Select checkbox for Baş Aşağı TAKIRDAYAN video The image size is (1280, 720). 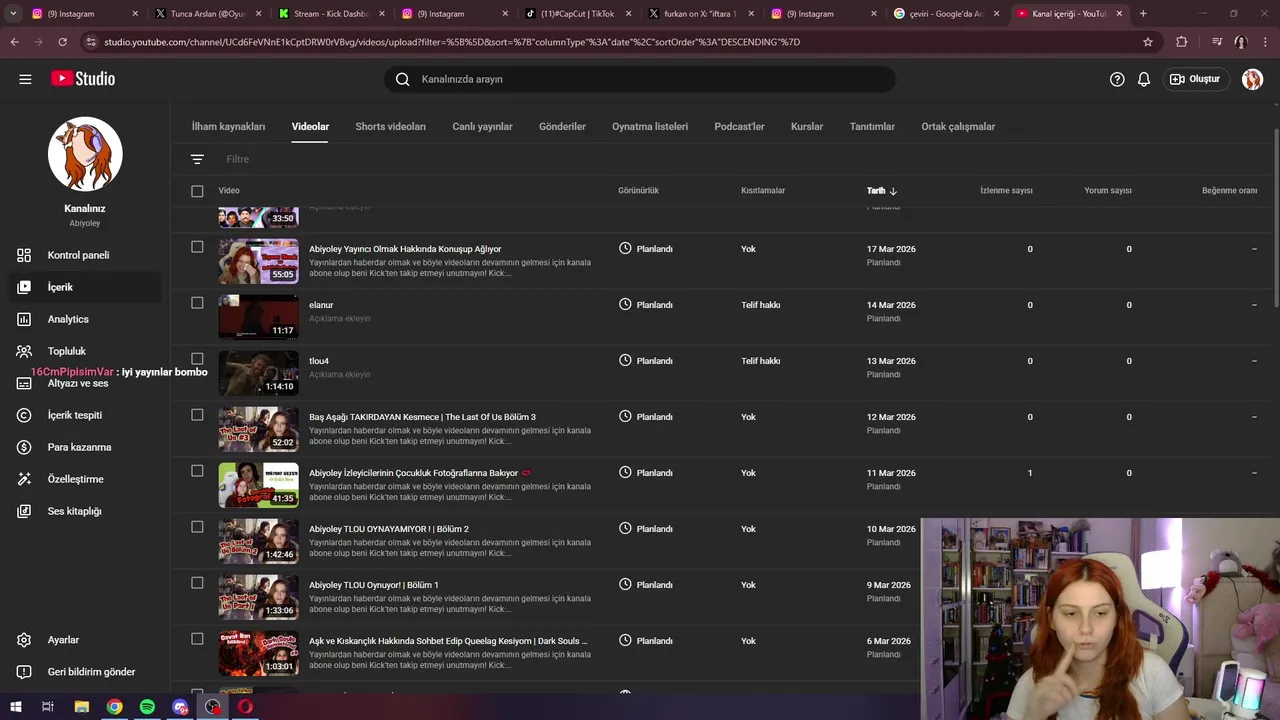click(x=197, y=415)
